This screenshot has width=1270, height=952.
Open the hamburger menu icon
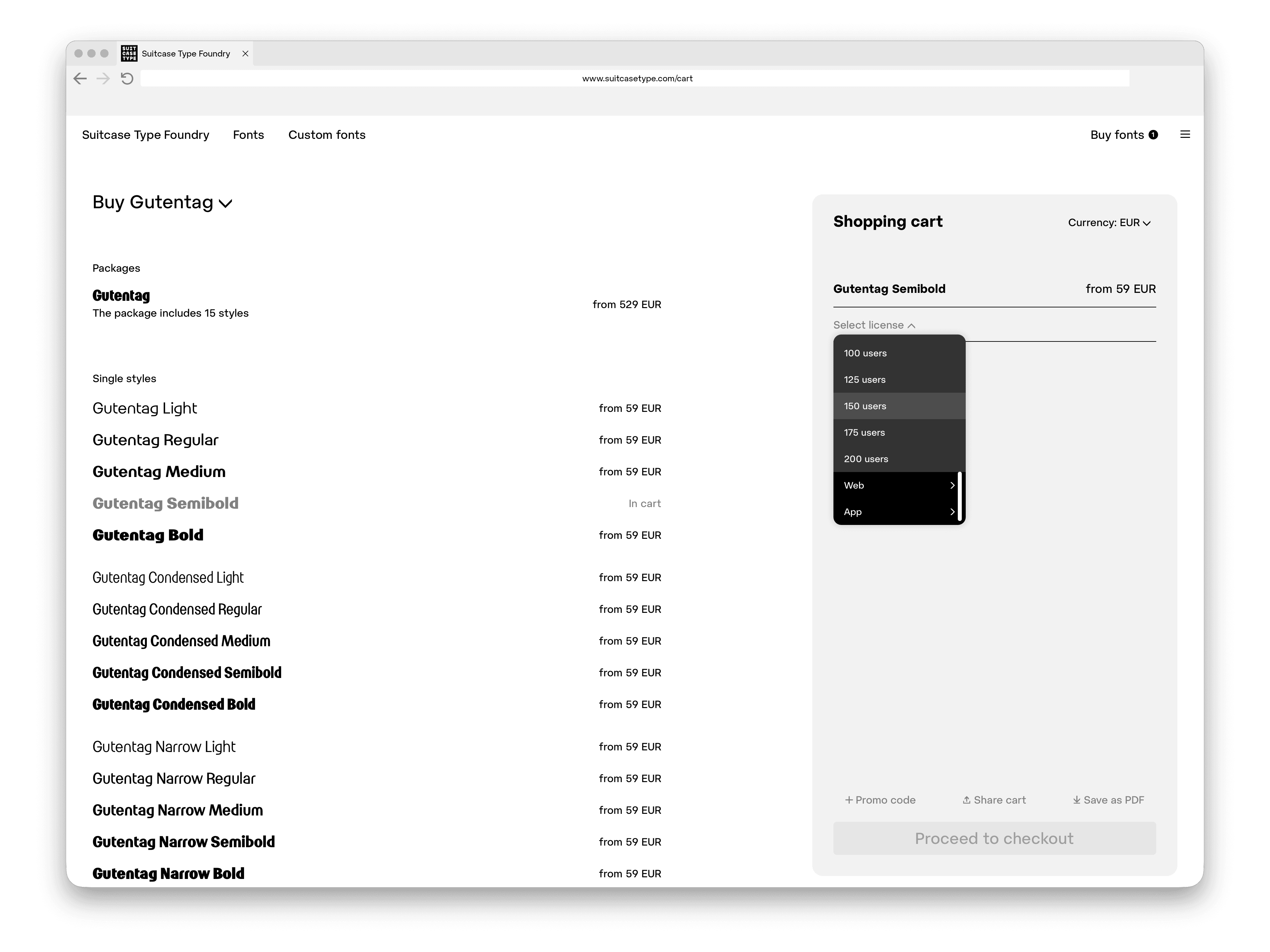[x=1185, y=134]
